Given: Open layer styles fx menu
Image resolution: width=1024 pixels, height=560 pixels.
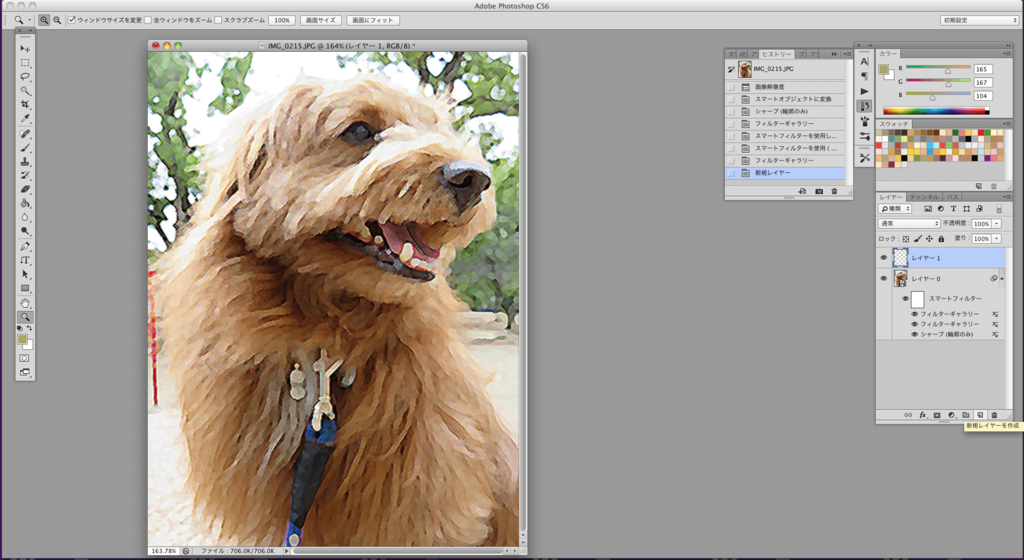Looking at the screenshot, I should (x=923, y=415).
